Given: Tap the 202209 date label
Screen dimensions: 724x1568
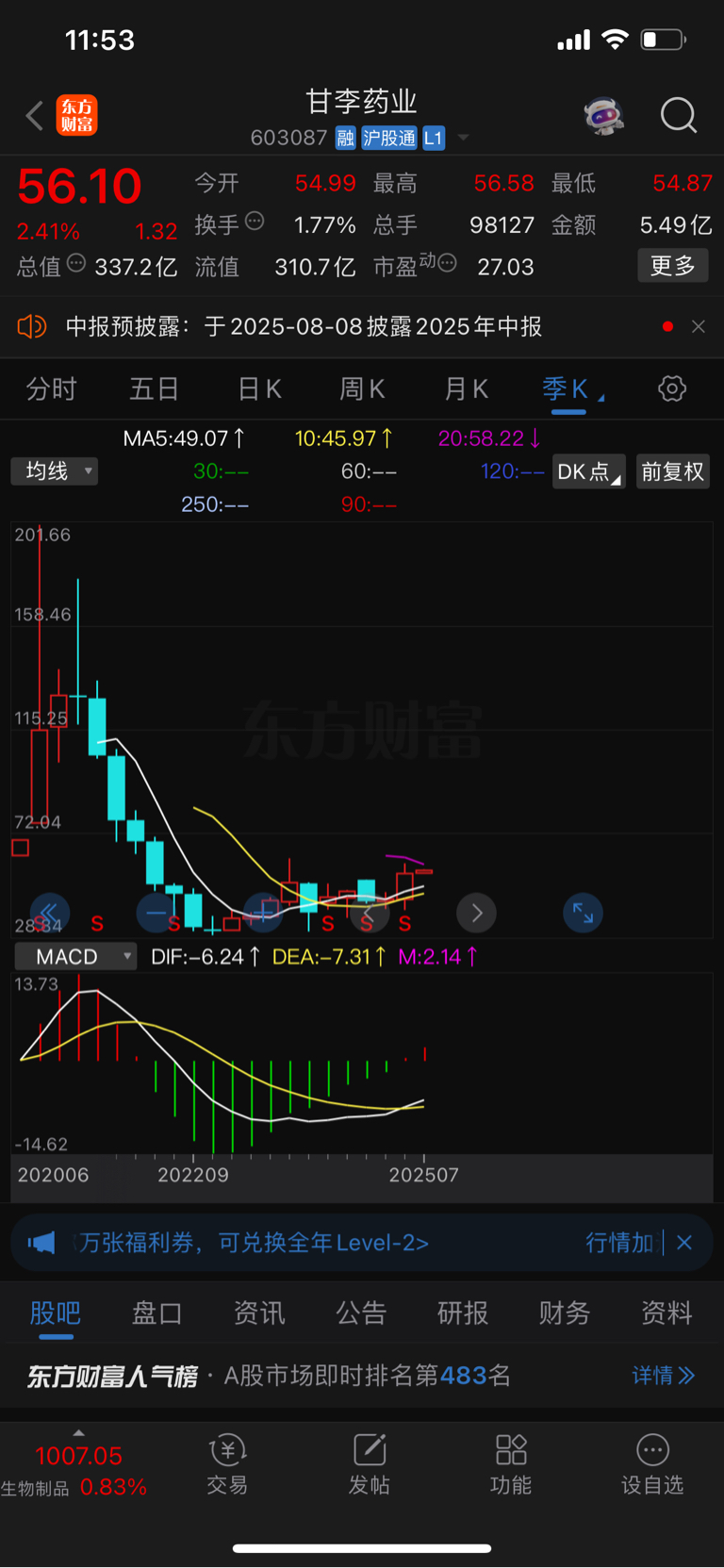Looking at the screenshot, I should [x=193, y=1175].
